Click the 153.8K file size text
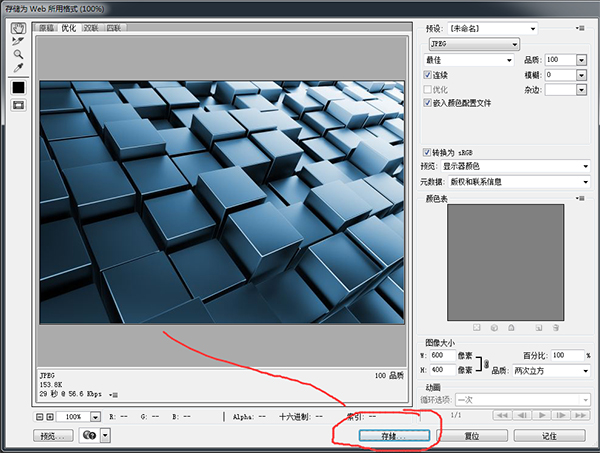Viewport: 600px width, 453px height. [x=51, y=385]
